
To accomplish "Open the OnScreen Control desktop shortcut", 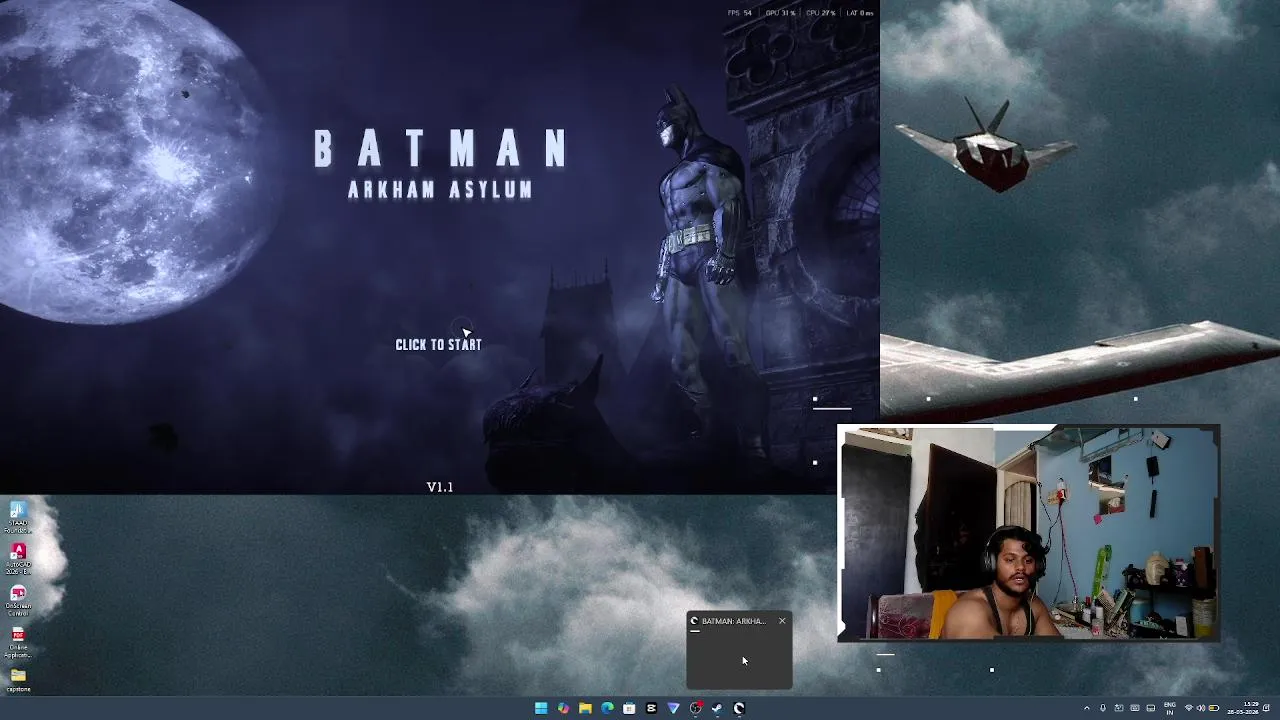I will 18,600.
